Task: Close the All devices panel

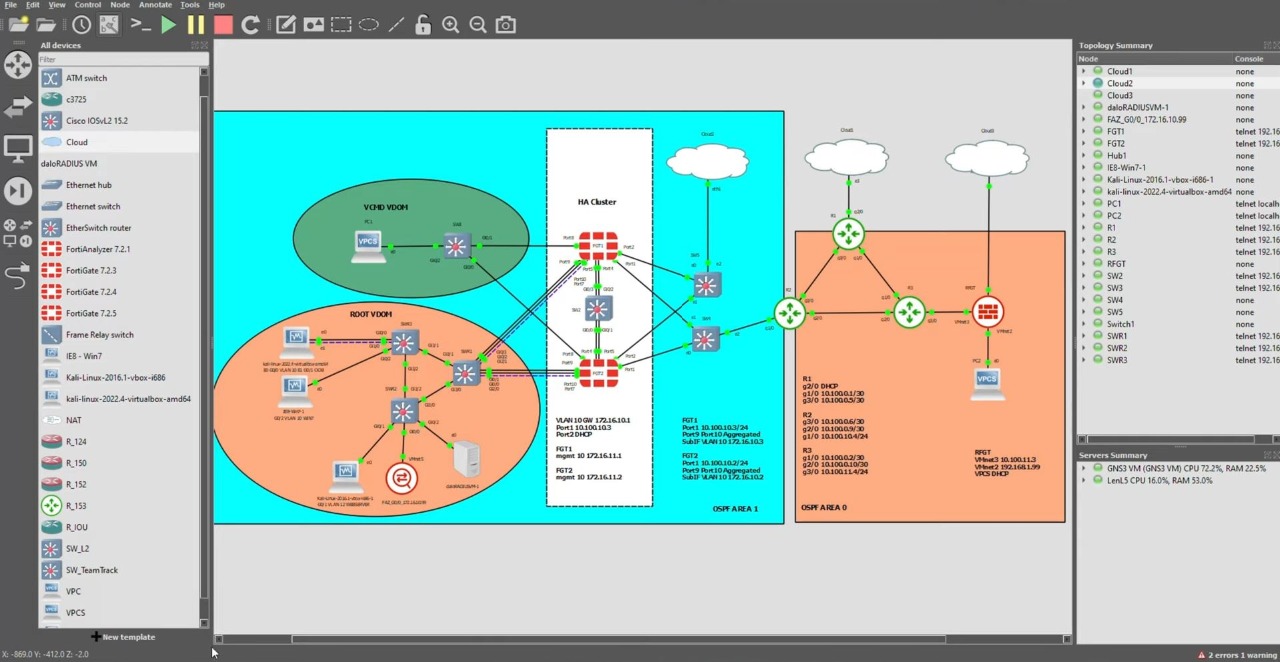Action: click(x=204, y=45)
